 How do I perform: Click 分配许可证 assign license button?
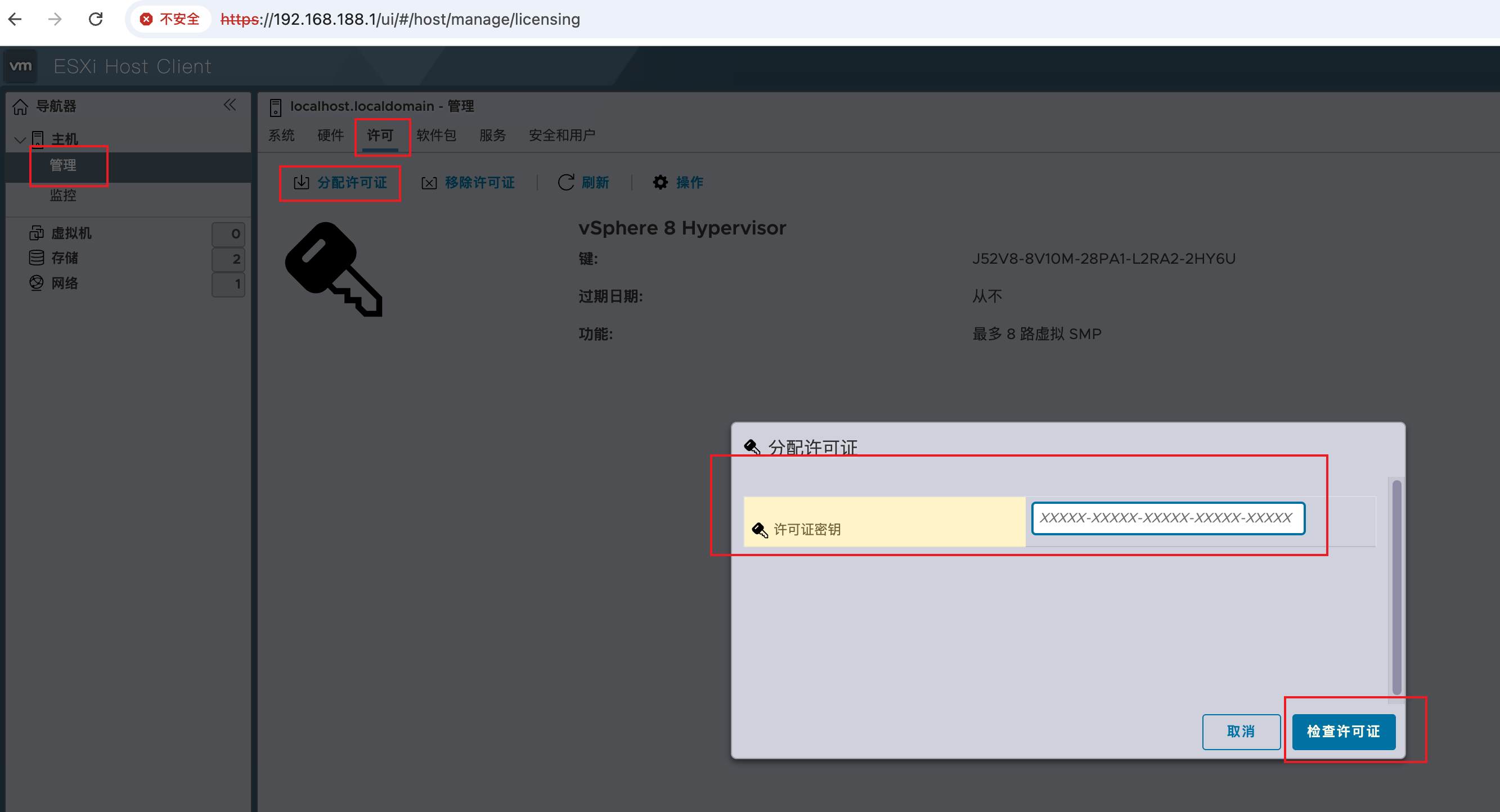pos(340,183)
